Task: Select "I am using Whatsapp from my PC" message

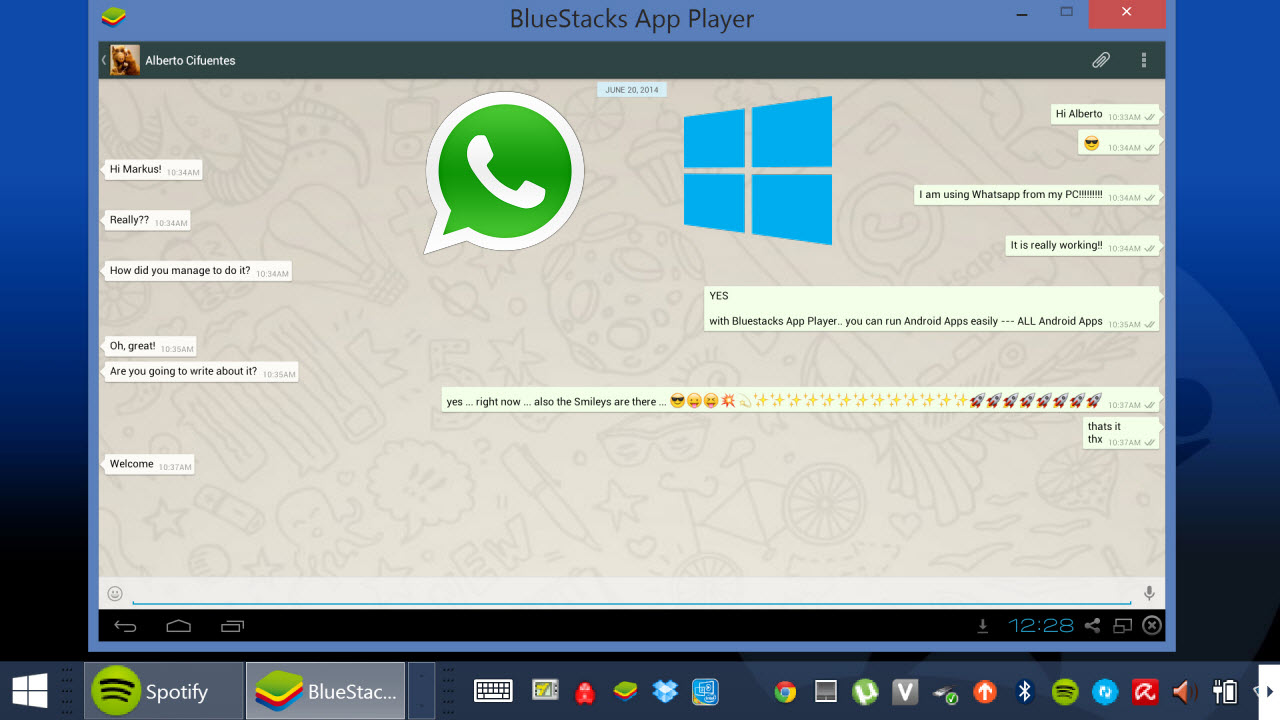Action: coord(1038,195)
